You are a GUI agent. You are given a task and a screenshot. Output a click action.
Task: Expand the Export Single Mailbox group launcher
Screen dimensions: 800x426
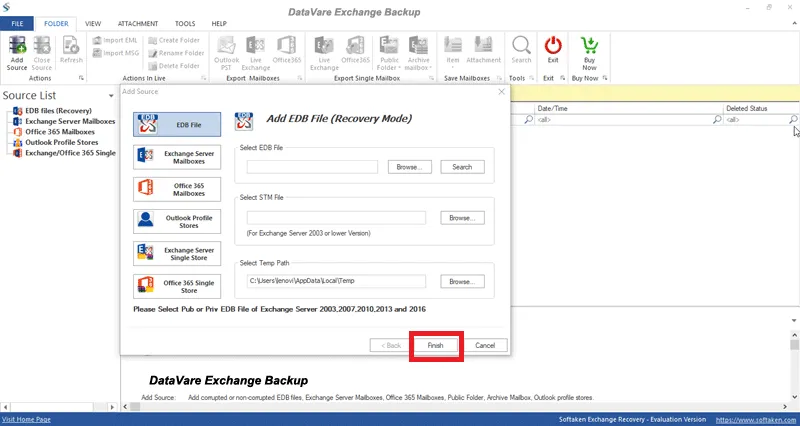pyautogui.click(x=432, y=78)
